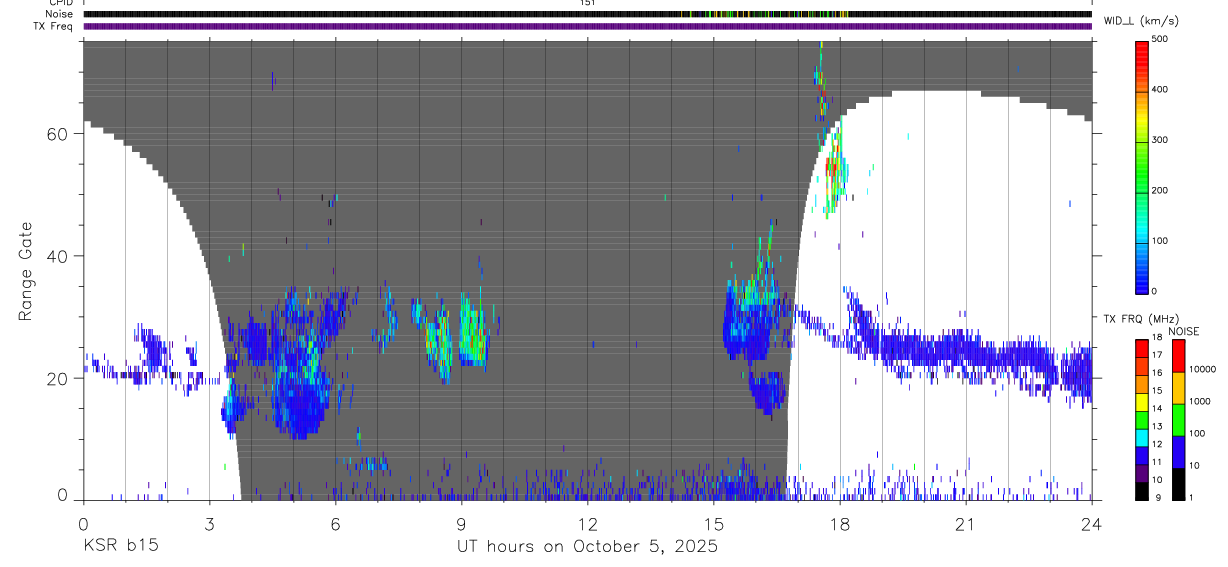Click the 200 tick label on WID color bar

point(1161,191)
